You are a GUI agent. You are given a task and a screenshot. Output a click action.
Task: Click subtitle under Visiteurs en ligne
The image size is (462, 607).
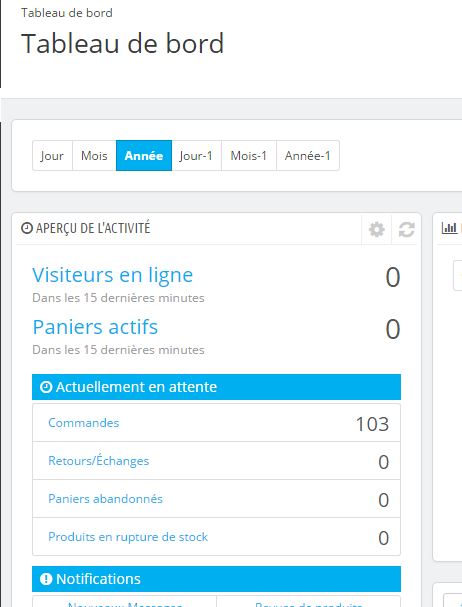pyautogui.click(x=118, y=298)
